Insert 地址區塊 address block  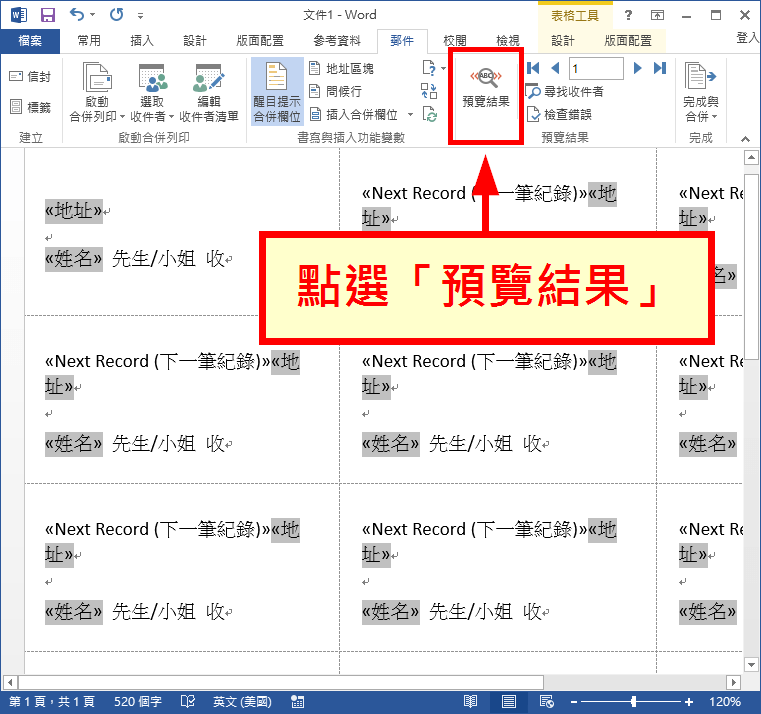pos(342,68)
